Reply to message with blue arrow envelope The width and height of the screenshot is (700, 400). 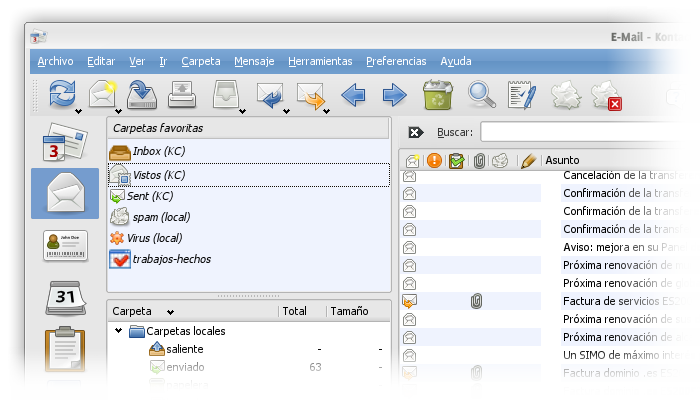270,95
